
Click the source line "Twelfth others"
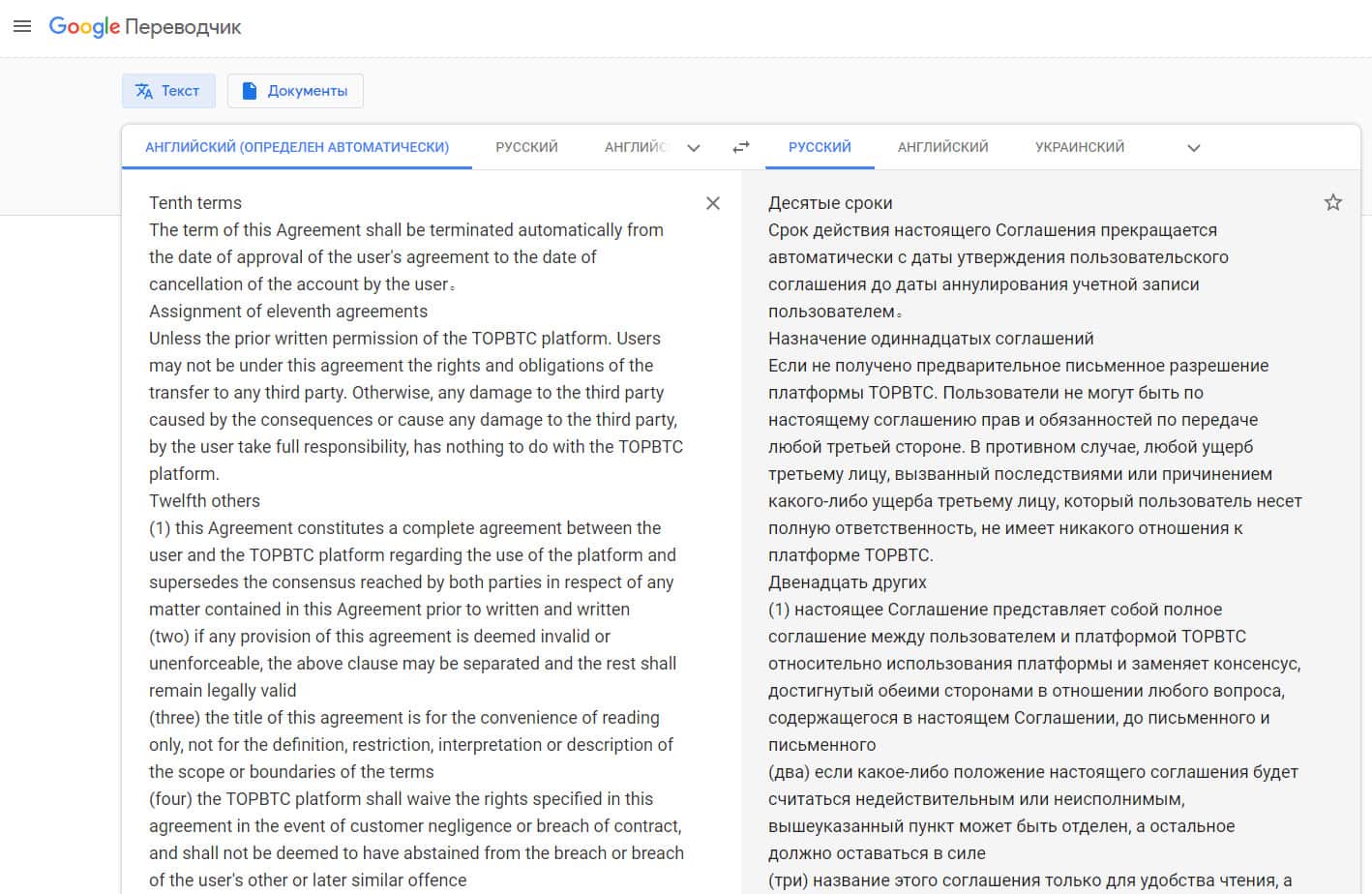(x=204, y=501)
